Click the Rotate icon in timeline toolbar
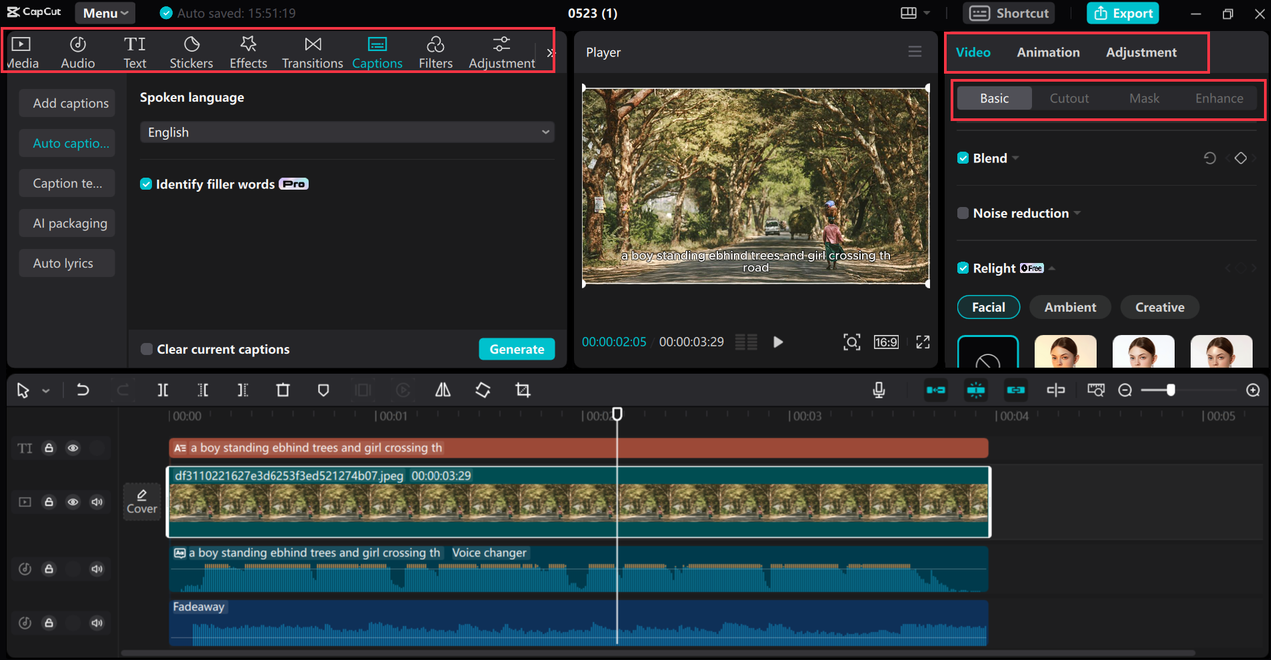Viewport: 1271px width, 660px height. 483,390
